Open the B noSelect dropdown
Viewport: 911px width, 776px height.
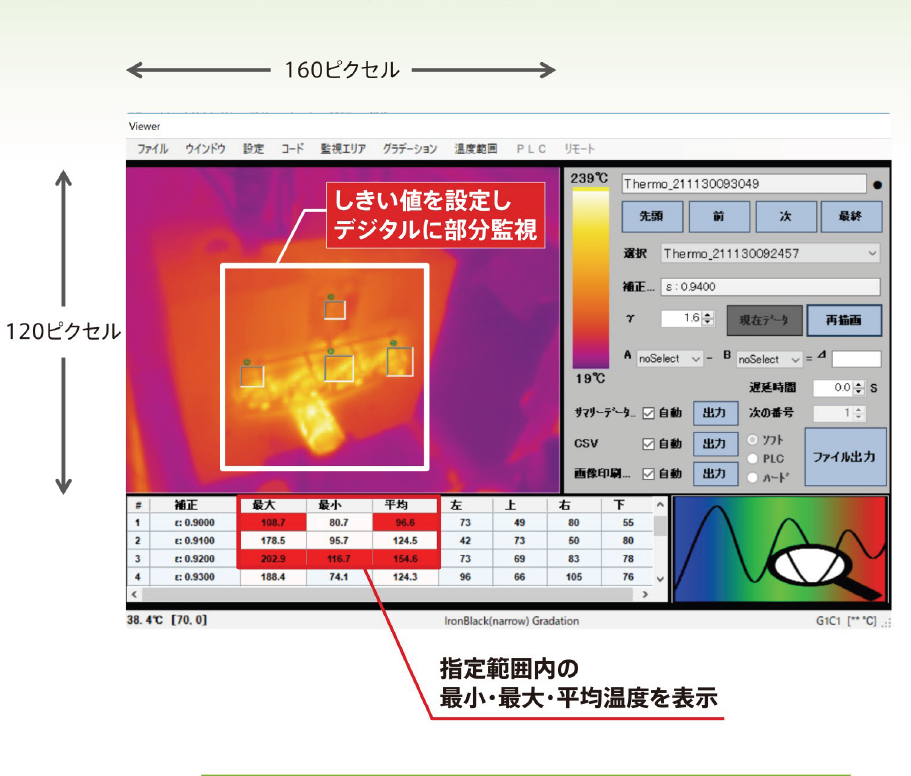769,360
